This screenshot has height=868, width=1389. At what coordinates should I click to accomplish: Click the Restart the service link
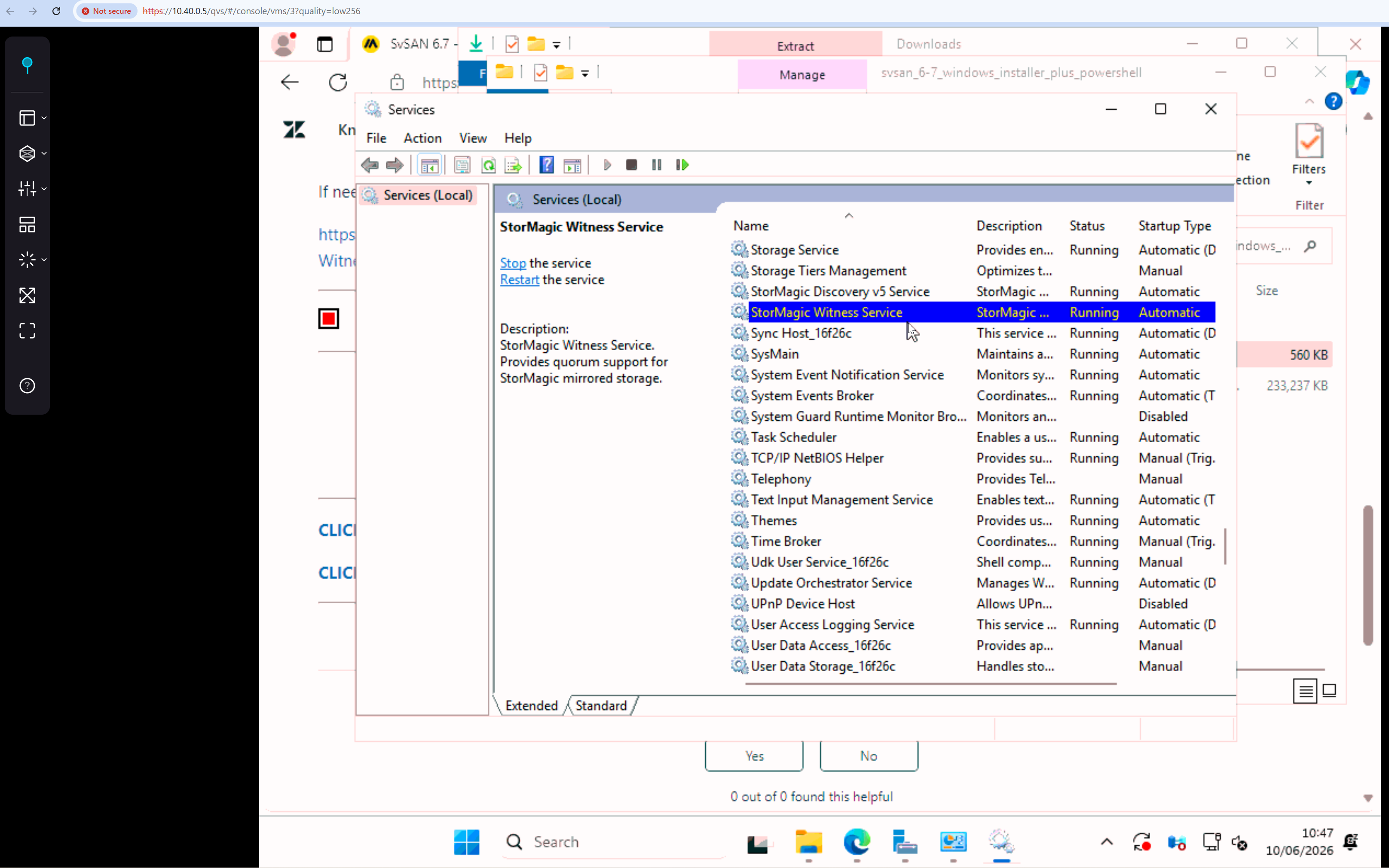pos(520,280)
